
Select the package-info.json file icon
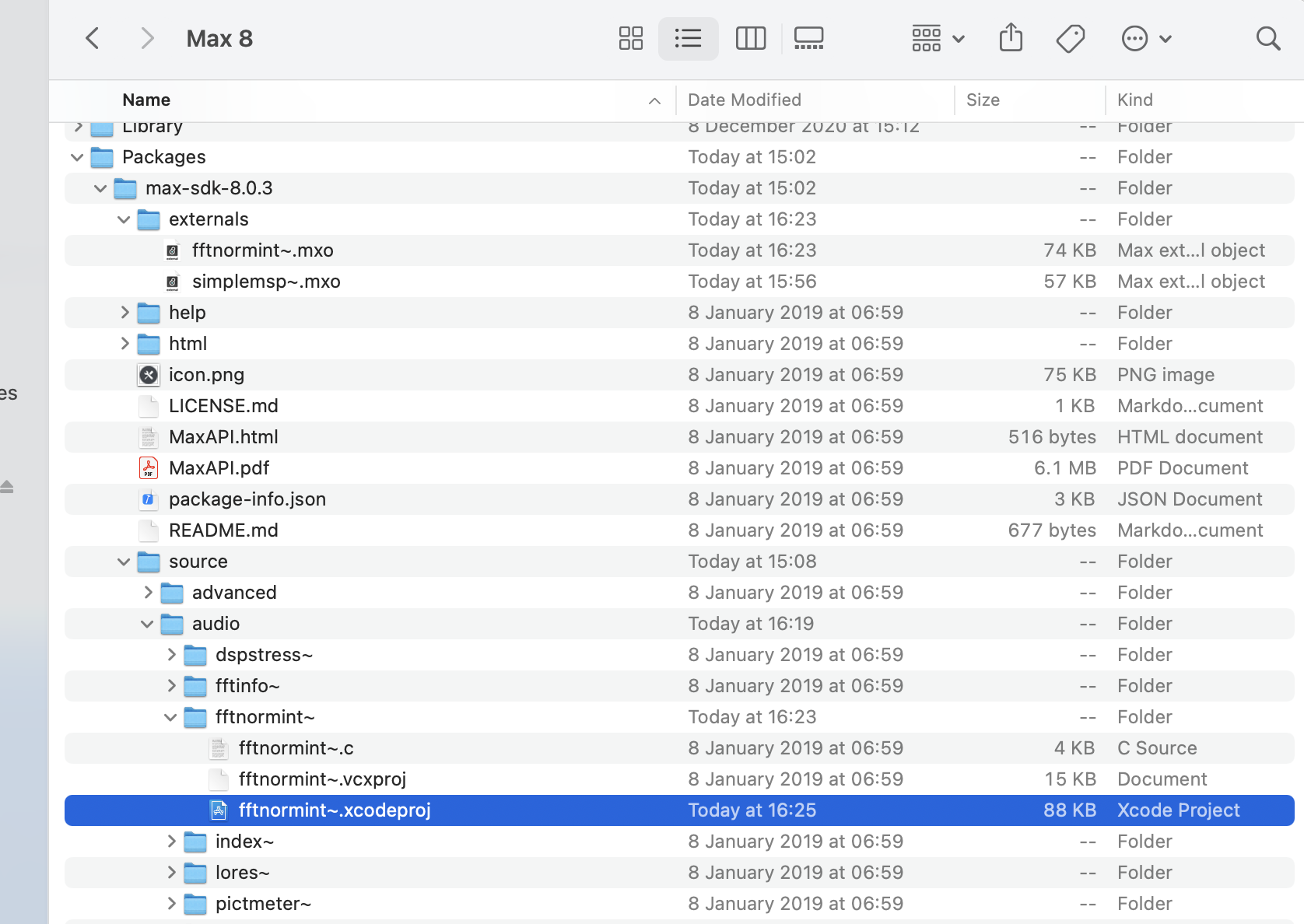[x=149, y=499]
